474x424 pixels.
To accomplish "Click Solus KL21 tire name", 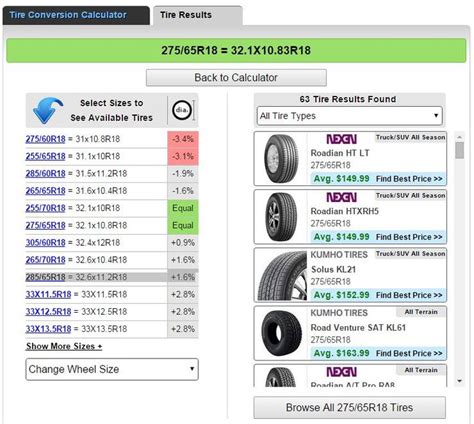I will point(333,269).
